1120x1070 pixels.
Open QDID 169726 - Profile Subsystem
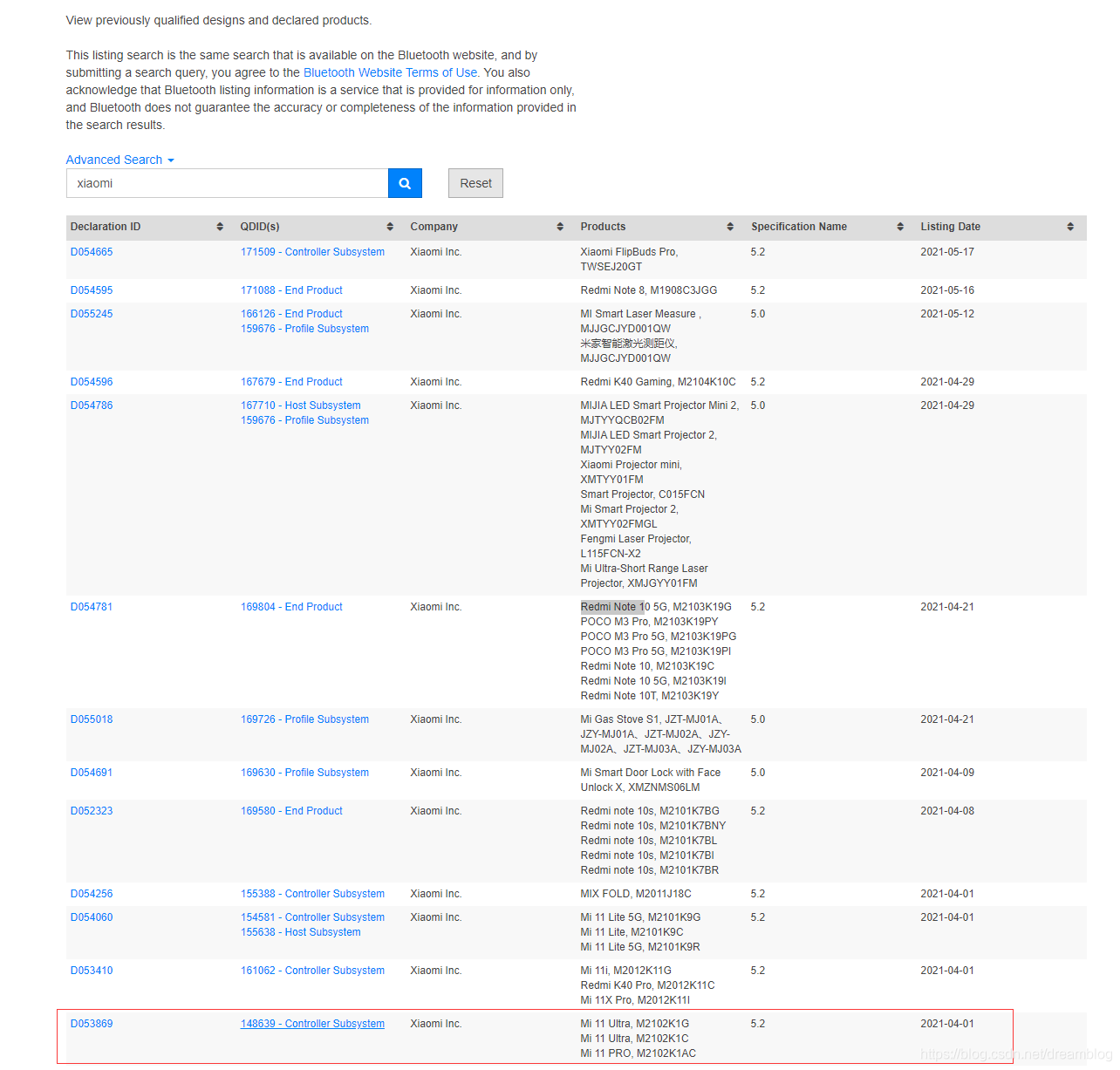304,719
